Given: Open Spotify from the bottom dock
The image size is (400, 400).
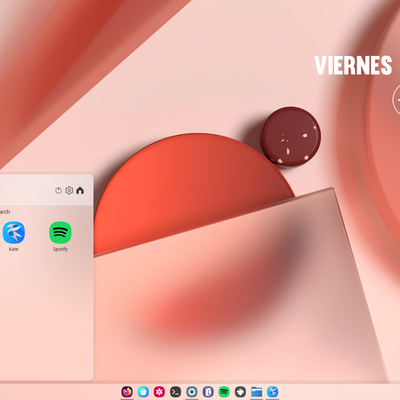Looking at the screenshot, I should click(224, 391).
